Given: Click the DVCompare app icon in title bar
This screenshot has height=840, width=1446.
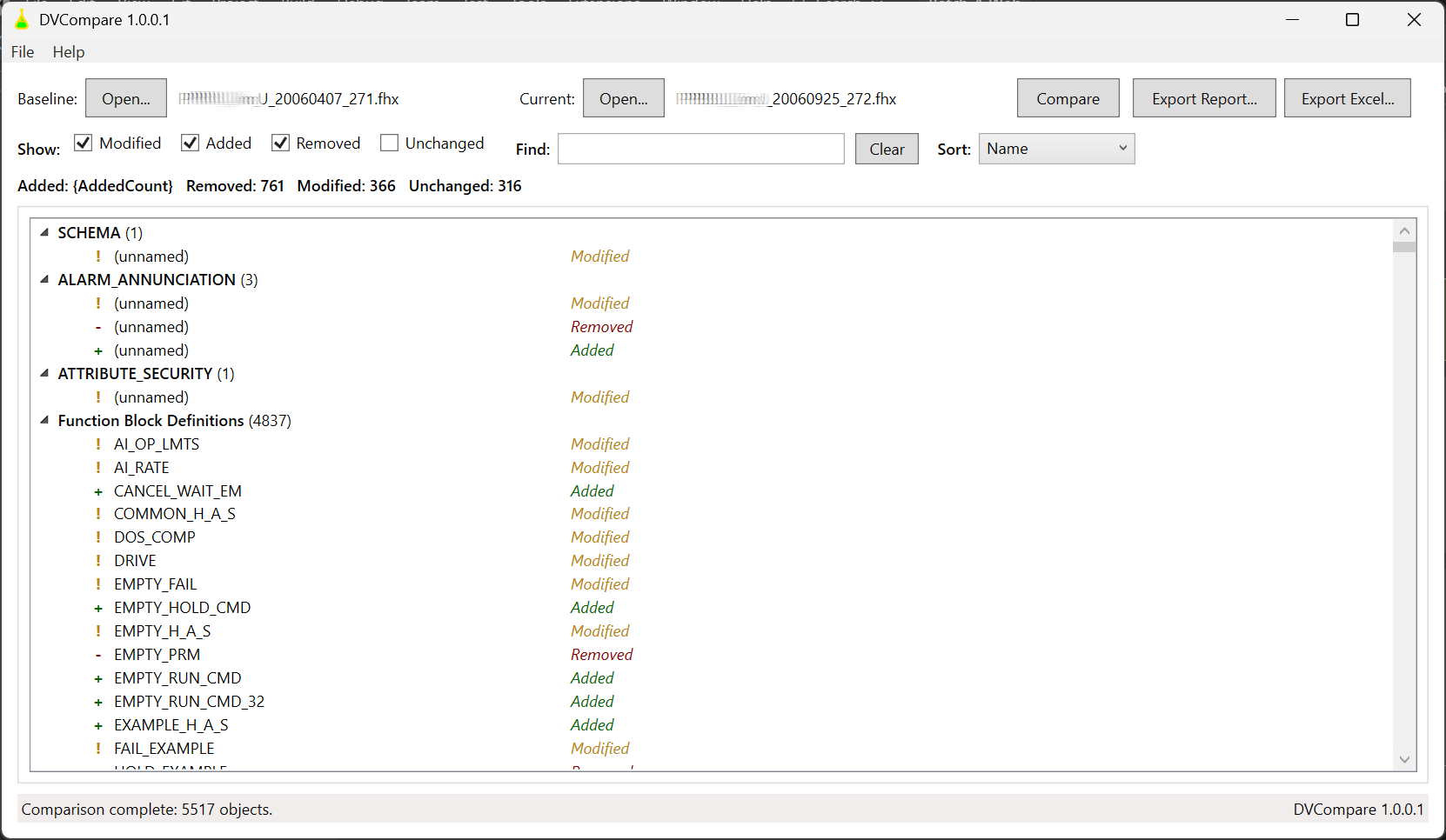Looking at the screenshot, I should [22, 19].
